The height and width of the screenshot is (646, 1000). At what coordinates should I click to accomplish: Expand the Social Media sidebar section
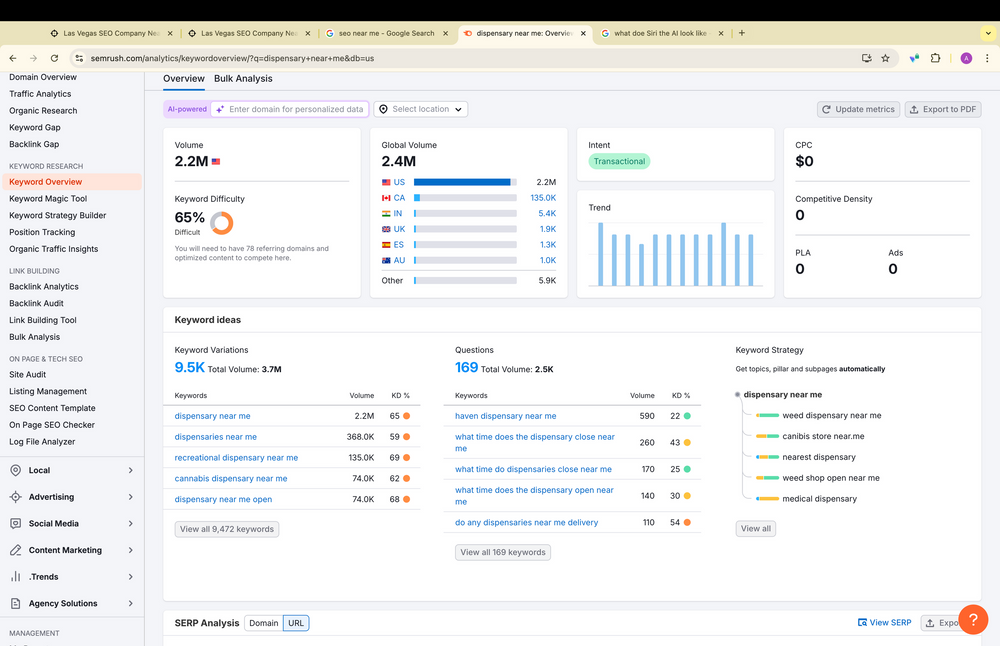click(x=130, y=524)
